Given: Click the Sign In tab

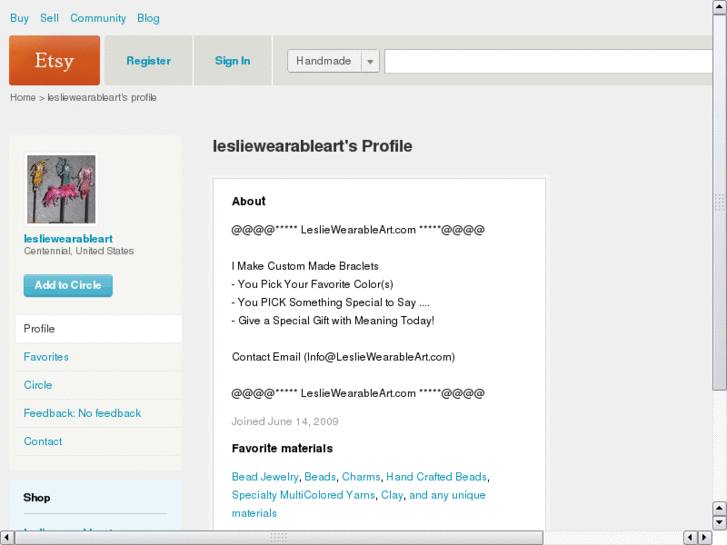Looking at the screenshot, I should coord(232,61).
